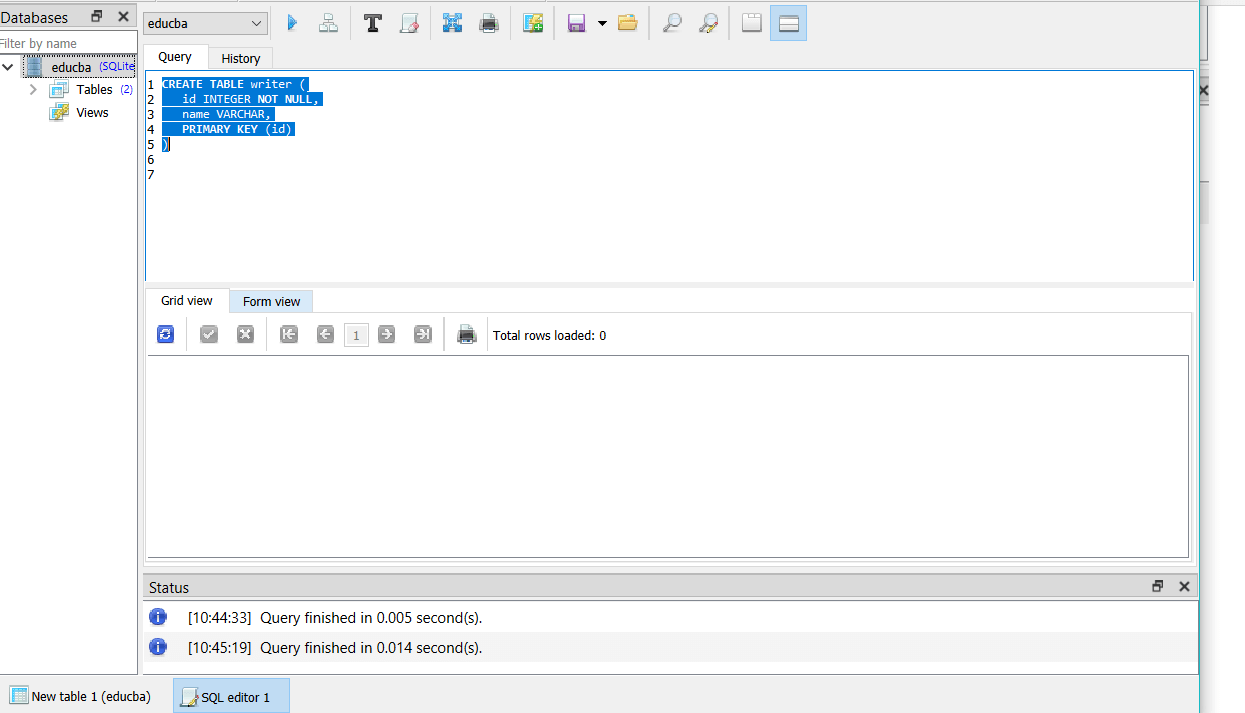Switch to SQL editor 1 window
This screenshot has width=1245, height=713.
[231, 696]
